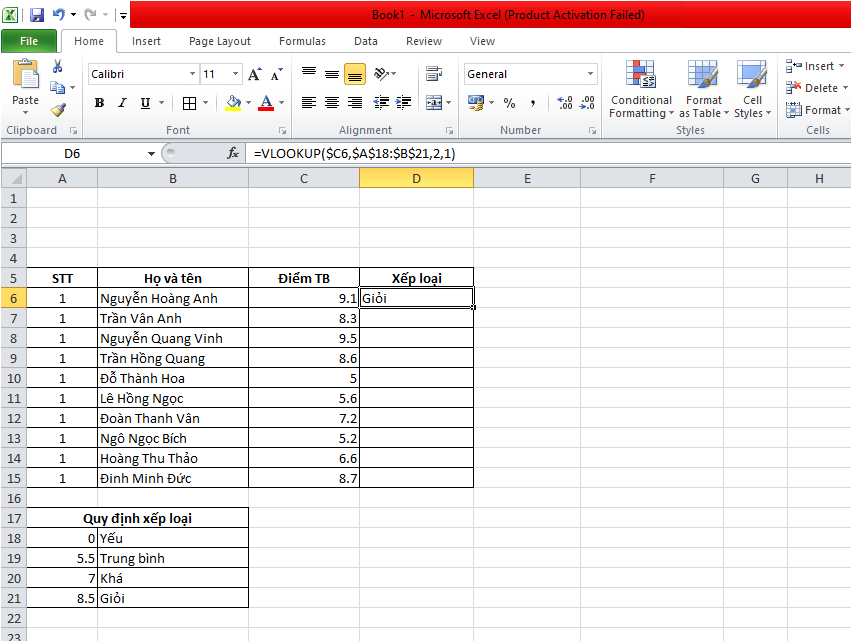Viewport: 851px width, 641px height.
Task: Open Customize Quick Access Toolbar dropdown
Action: tap(123, 16)
